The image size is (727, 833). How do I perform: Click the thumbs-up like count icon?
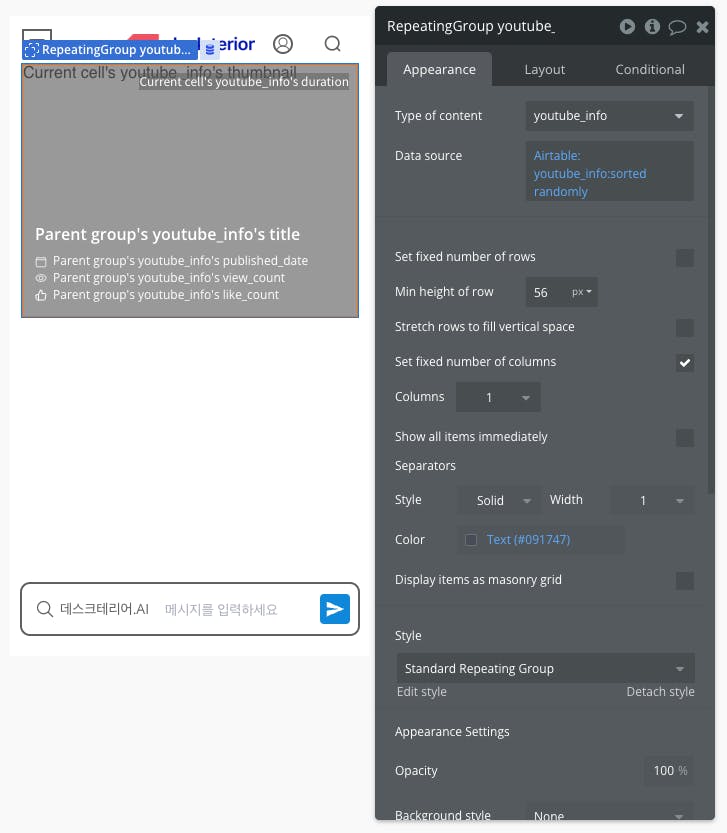coord(41,295)
